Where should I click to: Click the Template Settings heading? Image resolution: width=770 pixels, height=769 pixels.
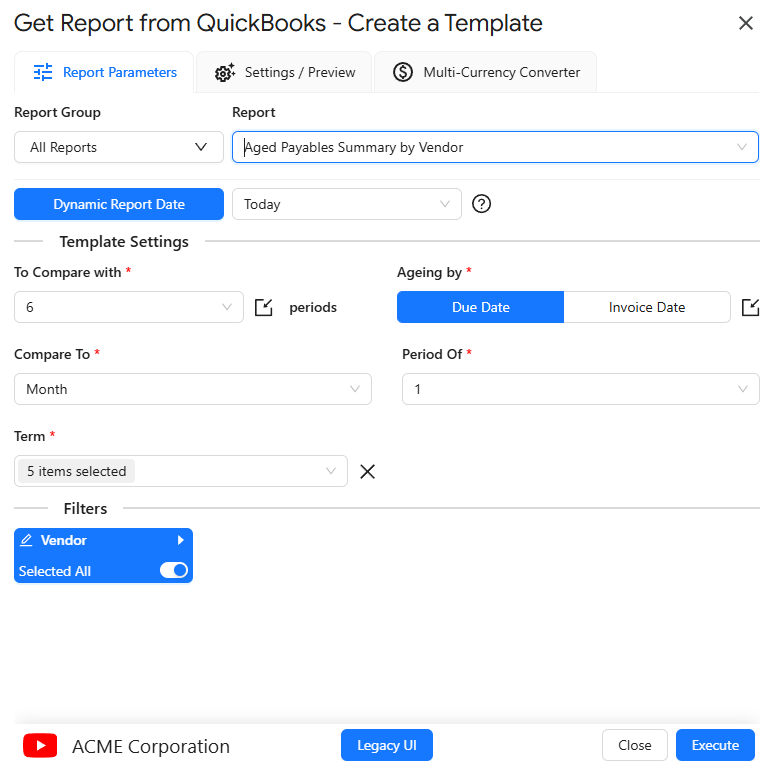point(124,242)
